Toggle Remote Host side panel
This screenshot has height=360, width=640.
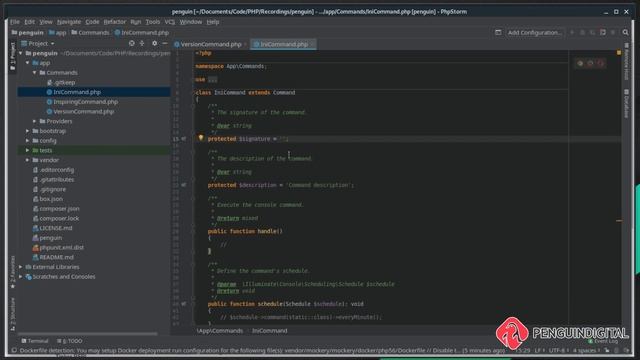coord(627,61)
